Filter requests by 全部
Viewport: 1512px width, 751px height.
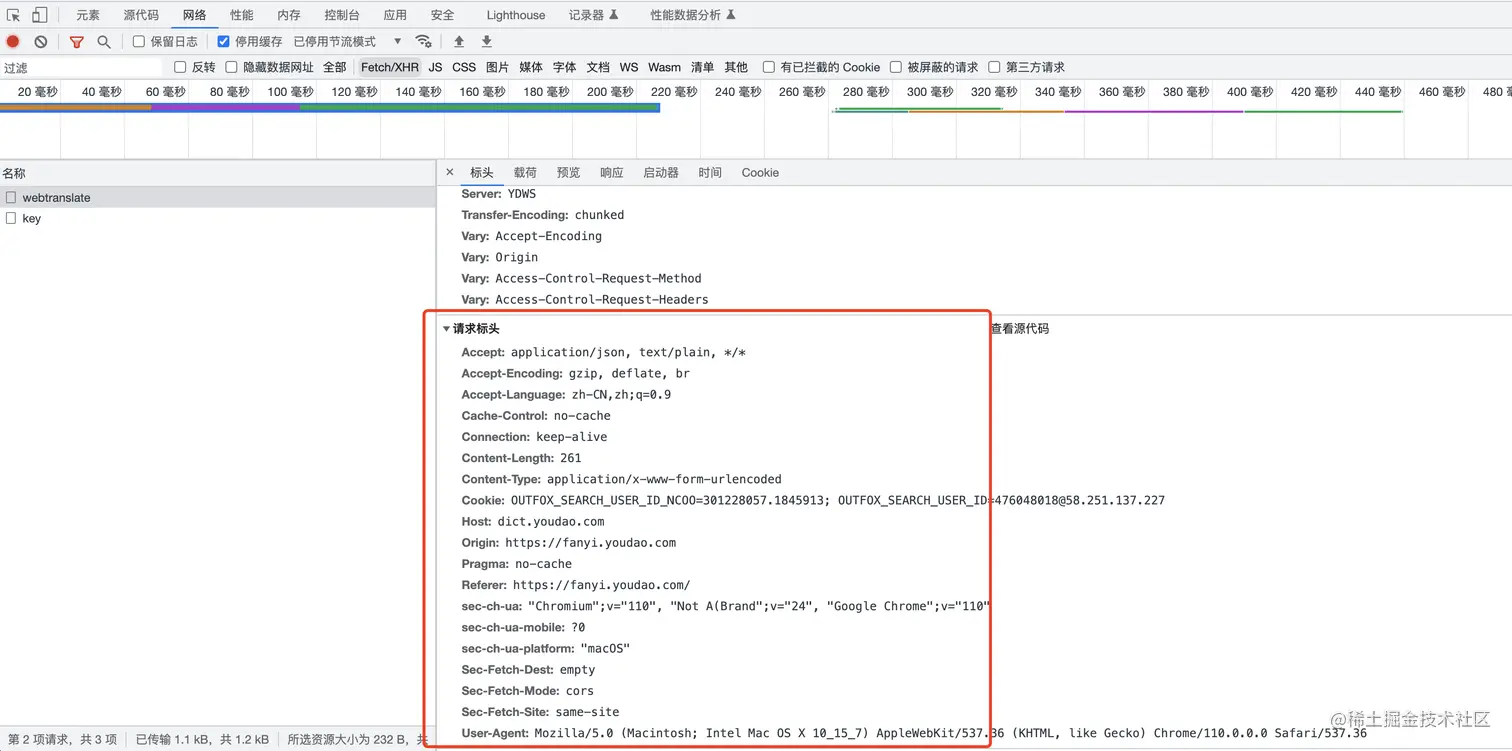[x=335, y=67]
